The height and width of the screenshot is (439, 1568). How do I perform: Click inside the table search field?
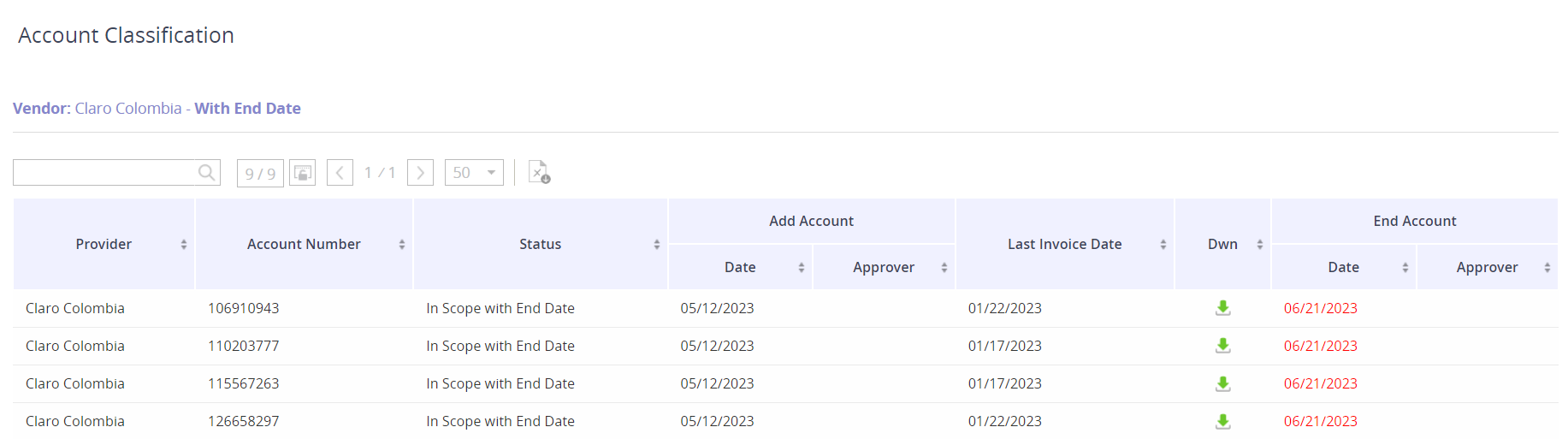[x=105, y=173]
